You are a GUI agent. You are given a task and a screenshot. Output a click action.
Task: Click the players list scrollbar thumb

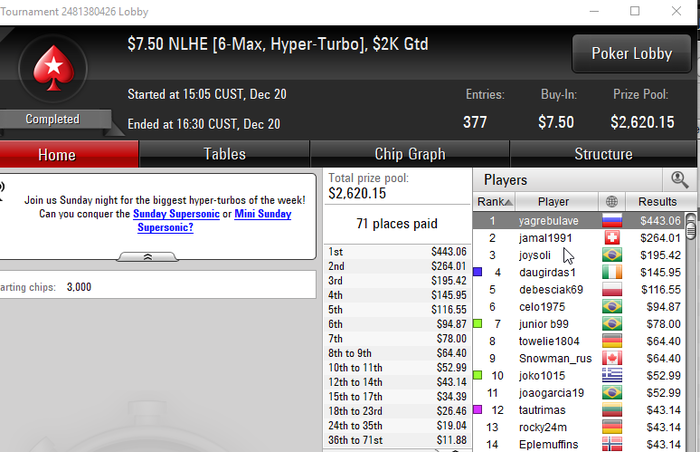tap(691, 229)
